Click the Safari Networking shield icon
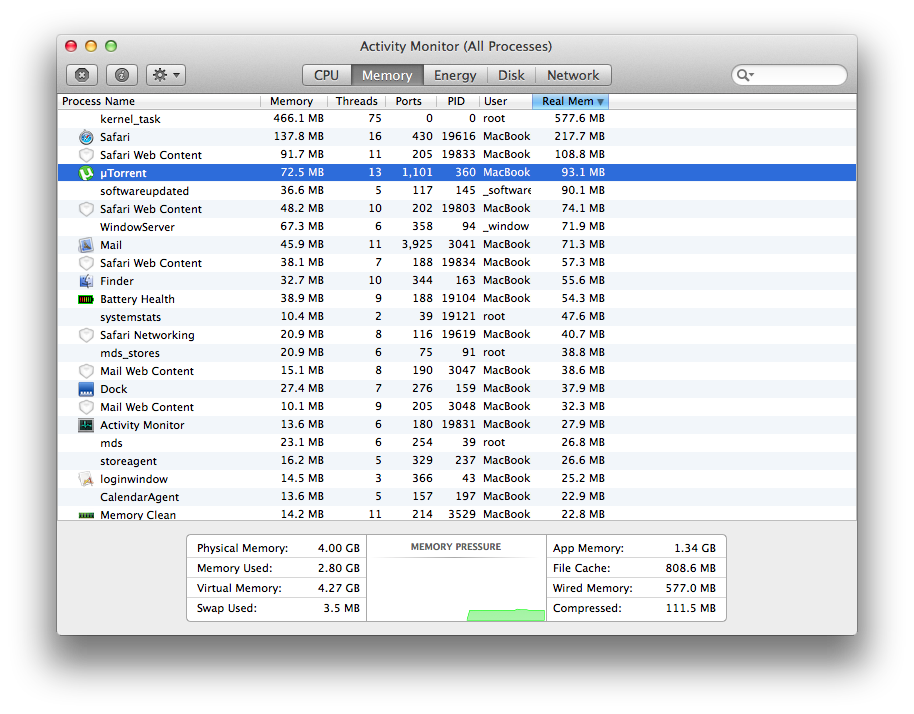Image resolution: width=914 pixels, height=714 pixels. click(86, 335)
